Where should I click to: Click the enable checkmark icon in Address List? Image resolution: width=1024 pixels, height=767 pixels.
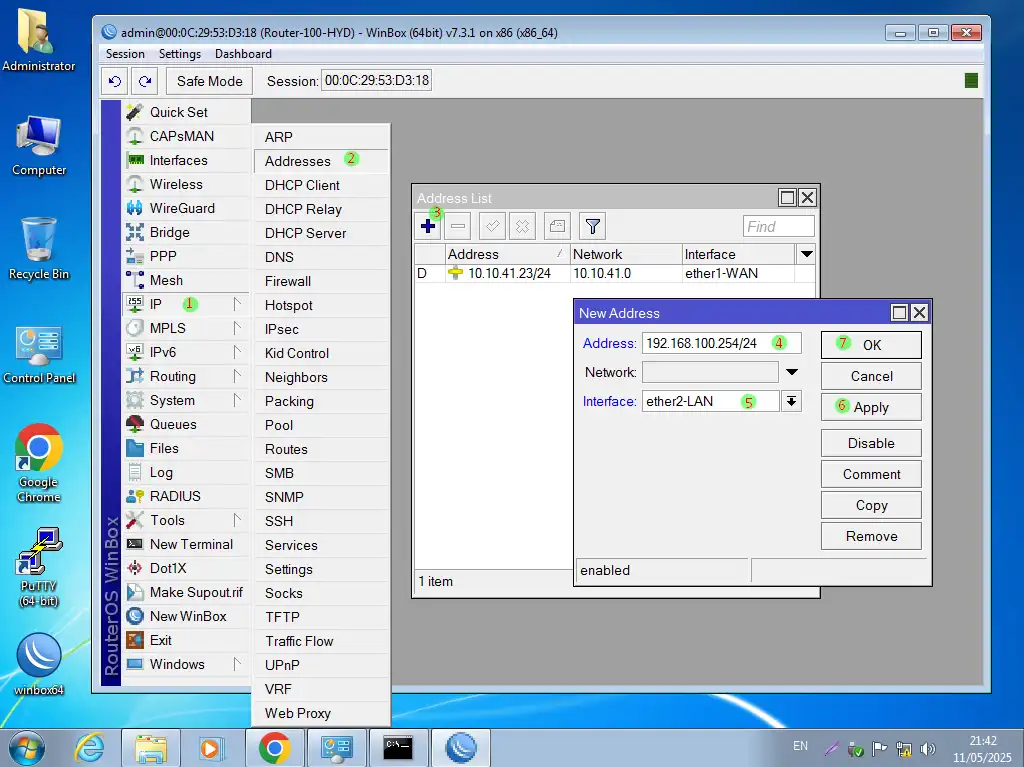492,226
